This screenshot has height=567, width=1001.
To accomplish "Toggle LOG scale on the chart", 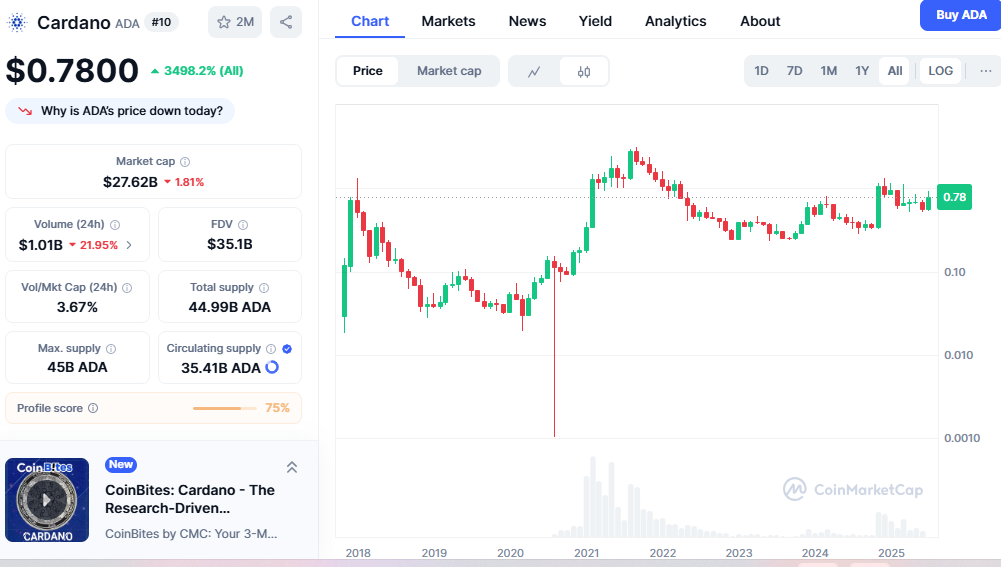I will (940, 71).
